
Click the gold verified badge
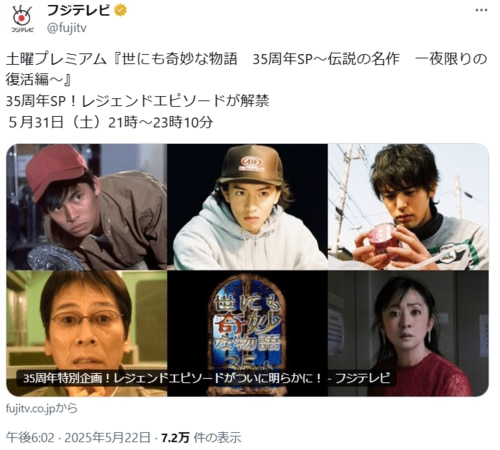pos(120,11)
